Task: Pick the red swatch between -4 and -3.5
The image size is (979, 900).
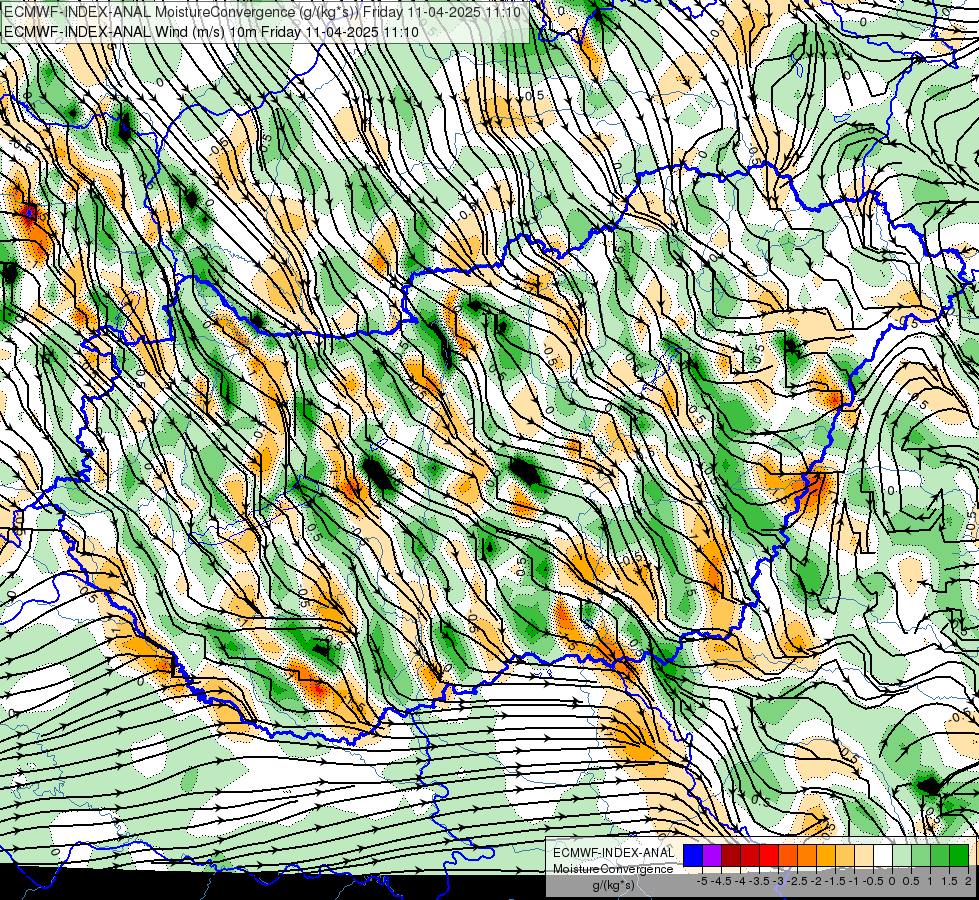Action: (x=750, y=856)
